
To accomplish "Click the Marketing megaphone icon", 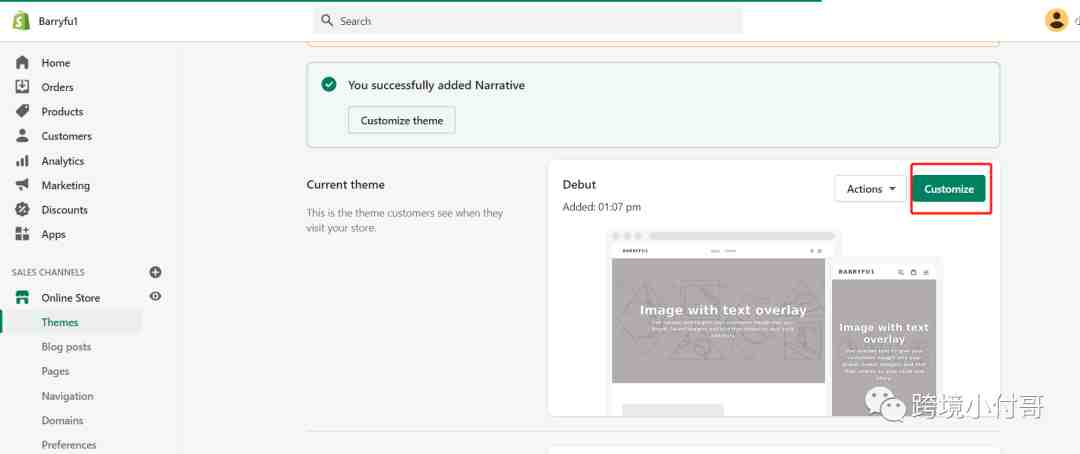I will click(x=22, y=185).
